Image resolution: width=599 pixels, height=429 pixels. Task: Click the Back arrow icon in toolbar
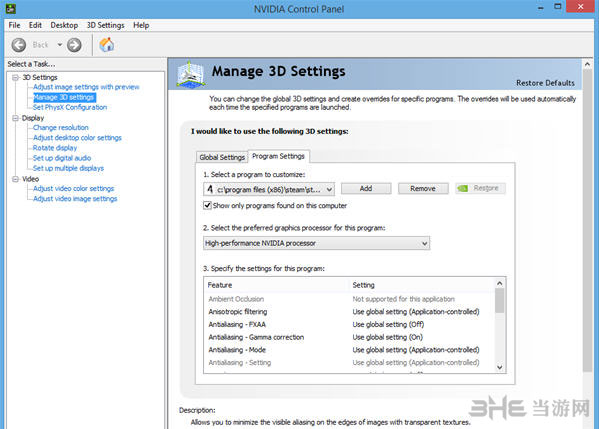[18, 45]
